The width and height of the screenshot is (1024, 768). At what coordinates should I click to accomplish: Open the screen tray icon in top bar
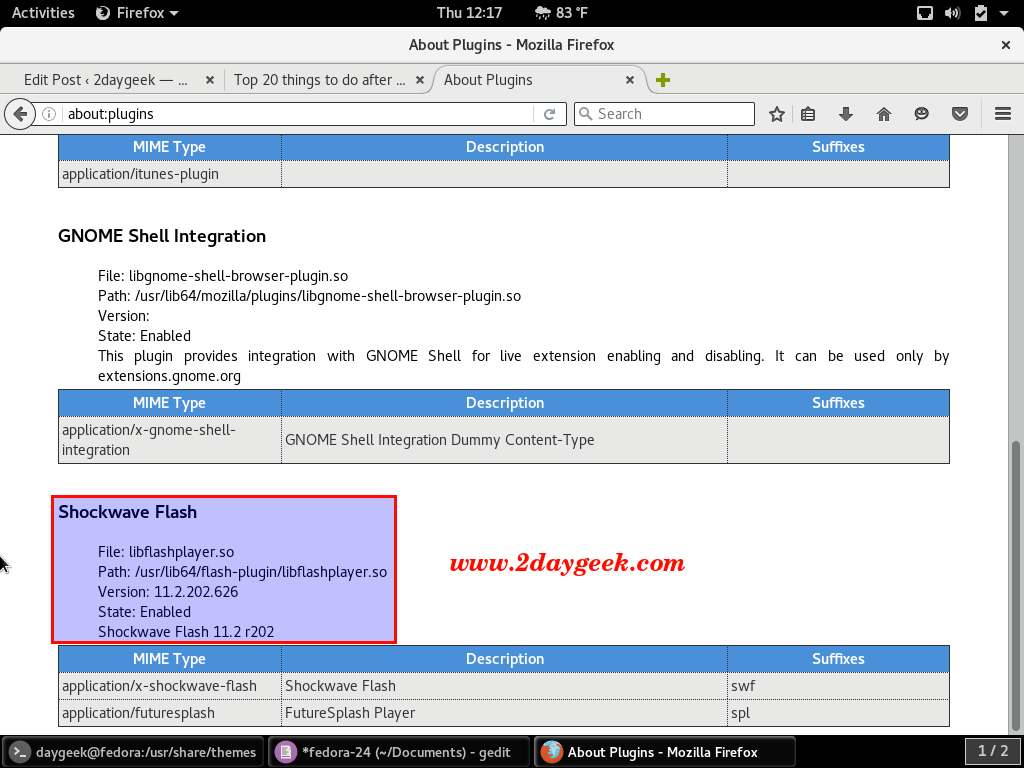click(x=925, y=13)
